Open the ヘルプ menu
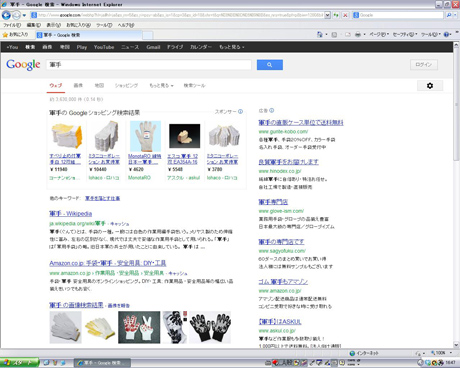Screen dimensions: 460x368 point(126,25)
